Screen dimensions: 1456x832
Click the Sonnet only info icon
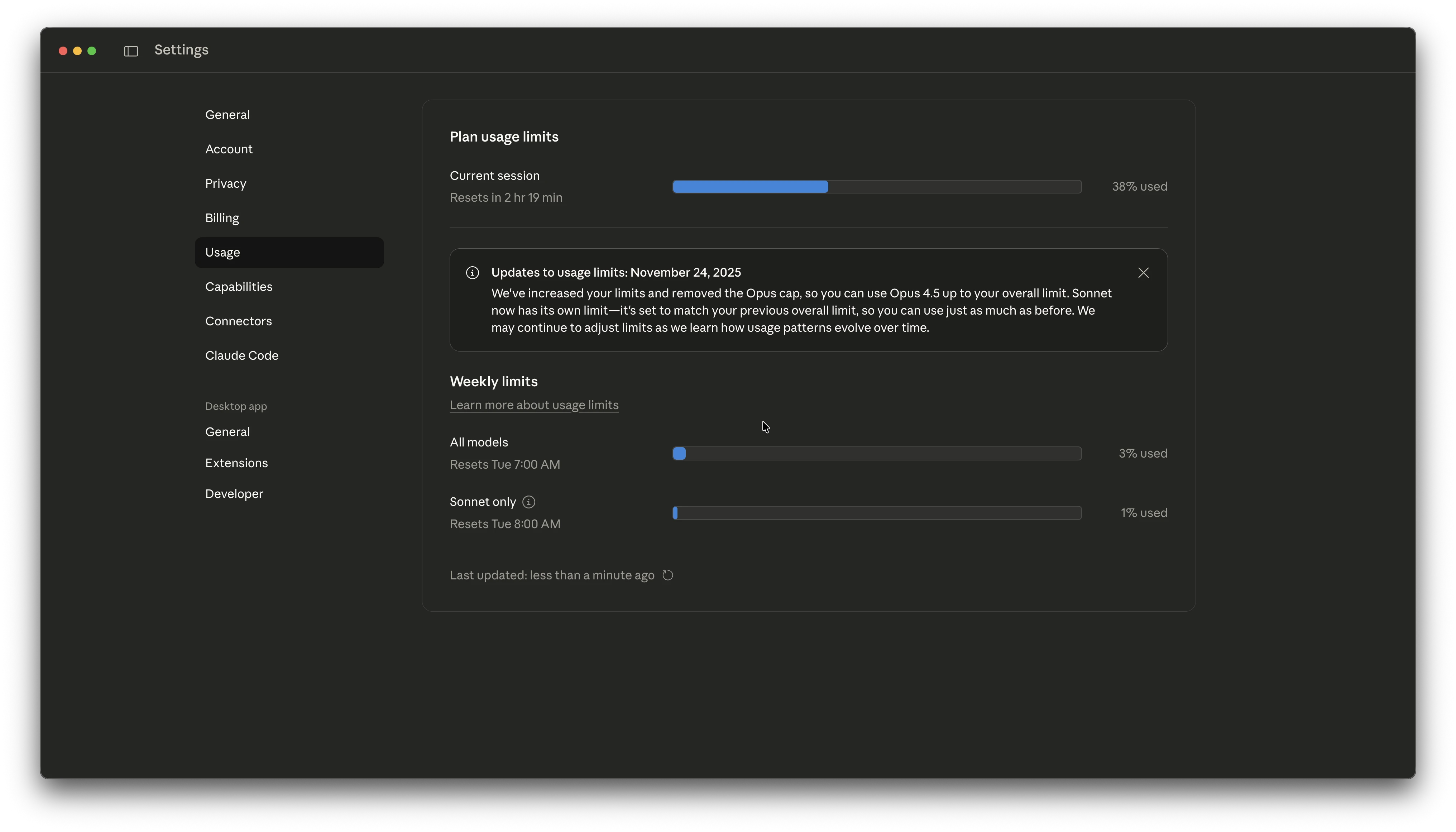pos(528,502)
